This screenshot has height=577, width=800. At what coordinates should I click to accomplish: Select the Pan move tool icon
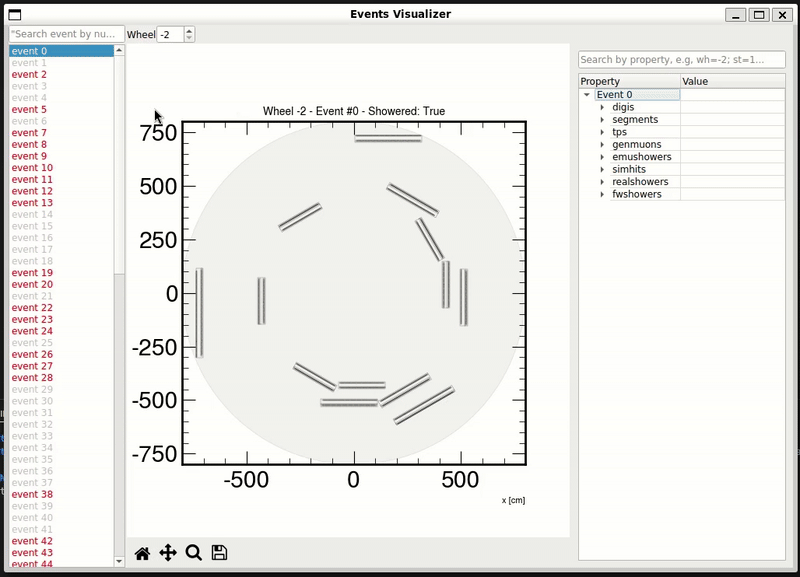(x=168, y=553)
